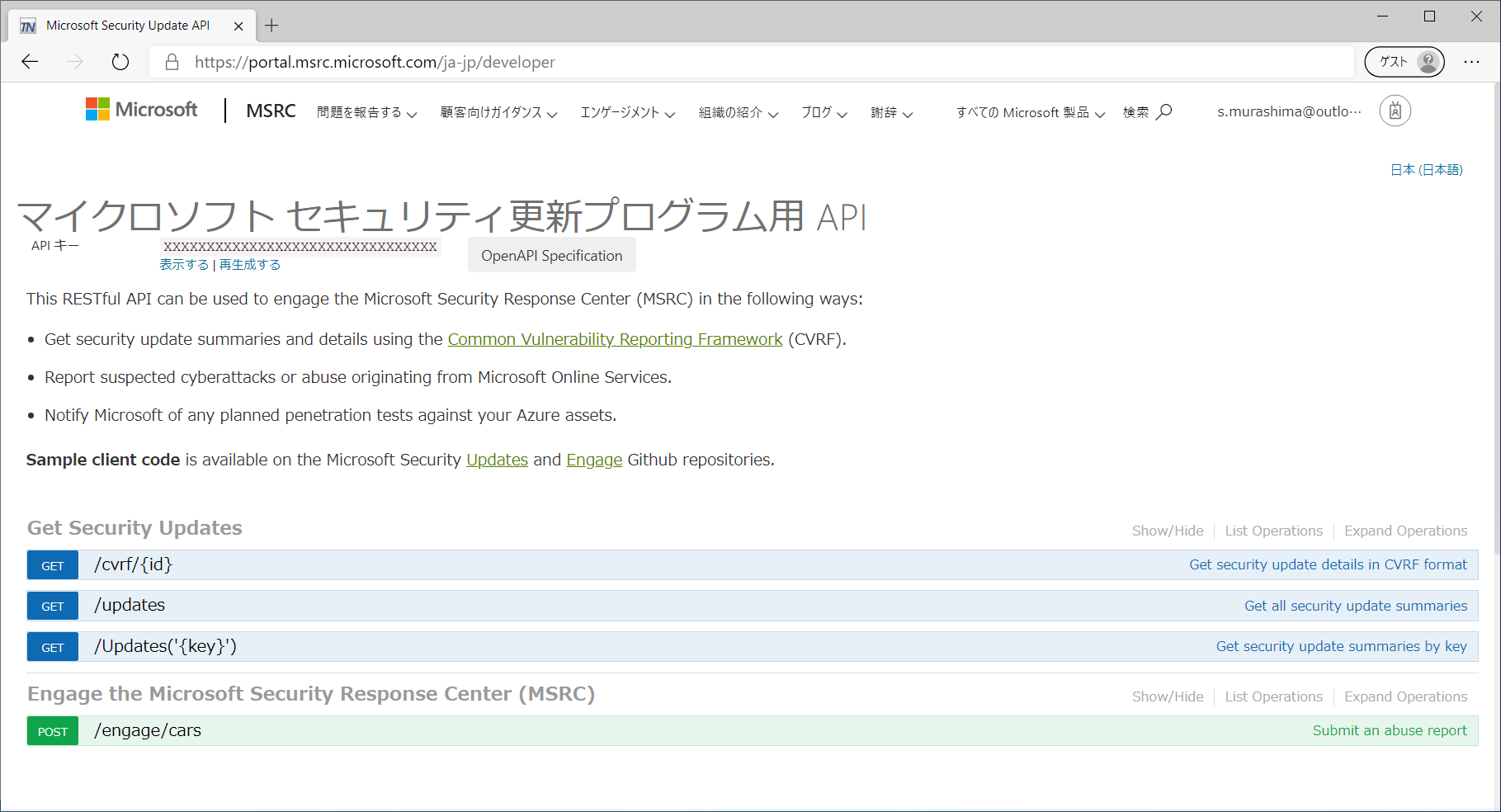Click the browser back arrow
The width and height of the screenshot is (1501, 812).
click(x=31, y=62)
